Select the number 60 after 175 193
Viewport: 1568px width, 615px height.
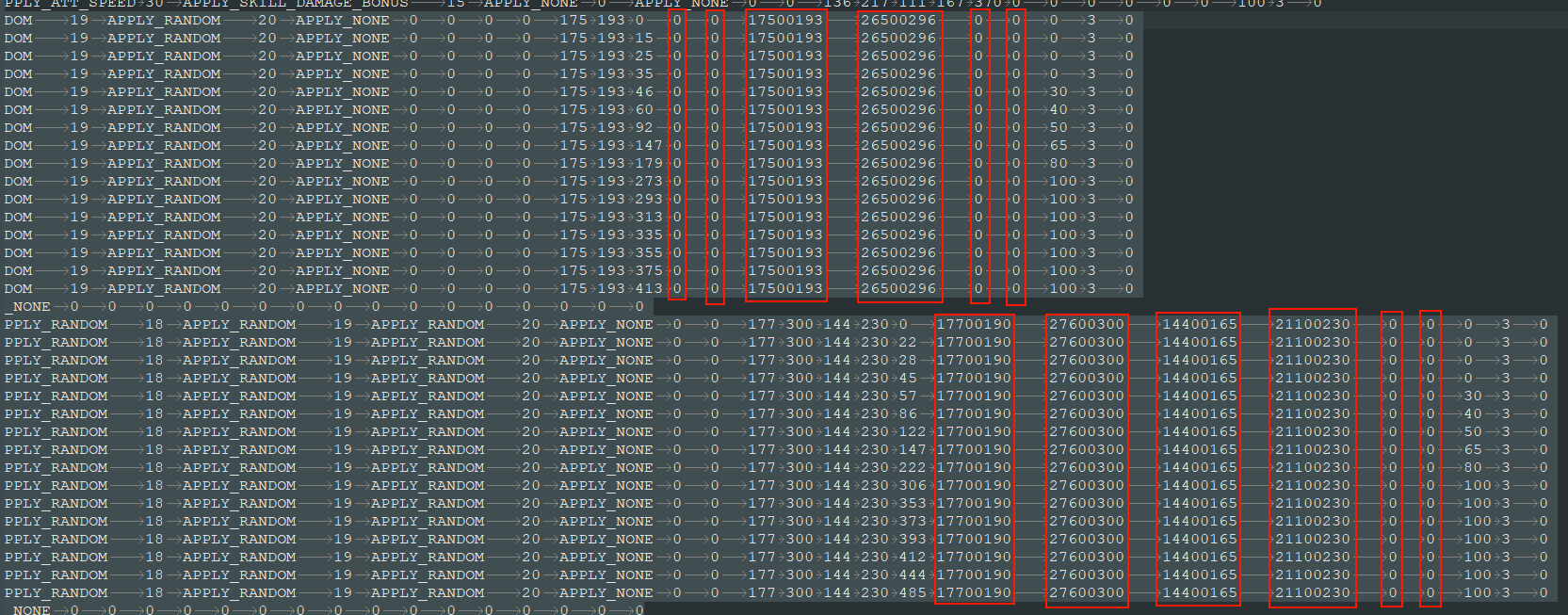coord(644,110)
